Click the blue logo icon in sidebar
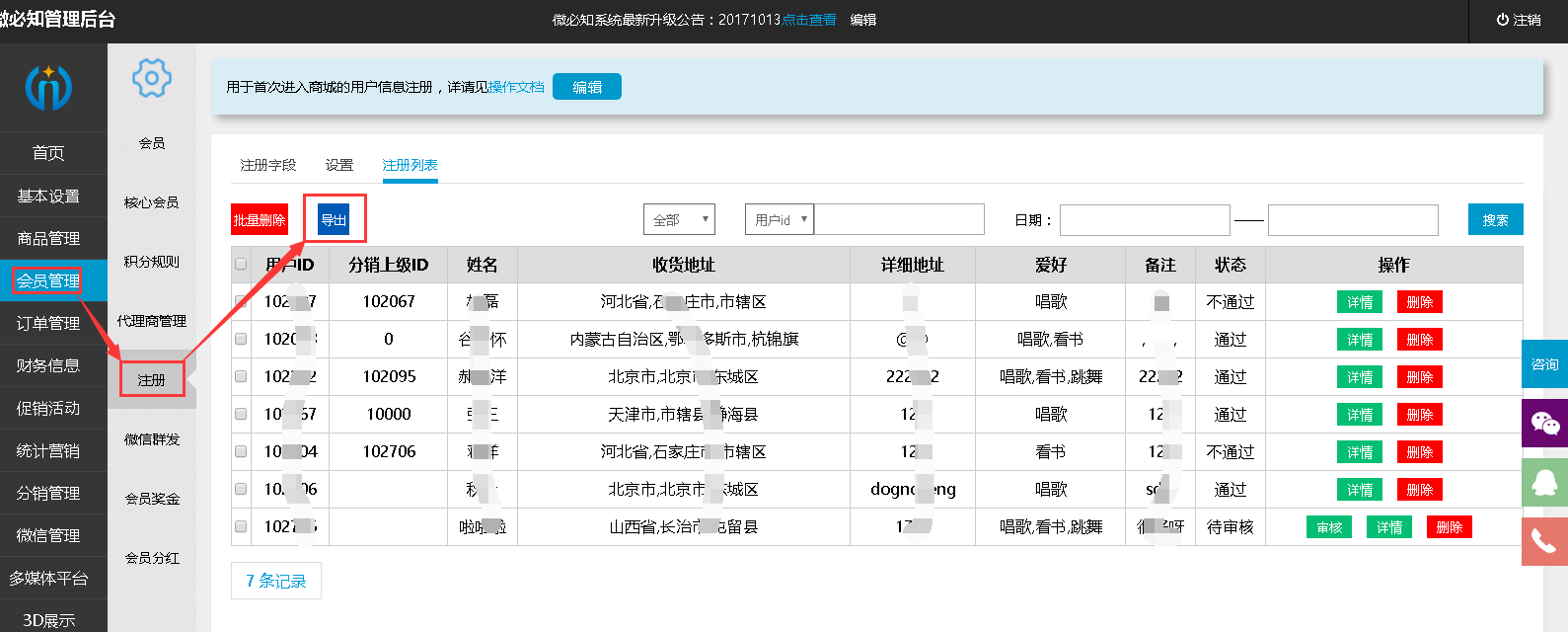This screenshot has height=632, width=1568. point(48,87)
